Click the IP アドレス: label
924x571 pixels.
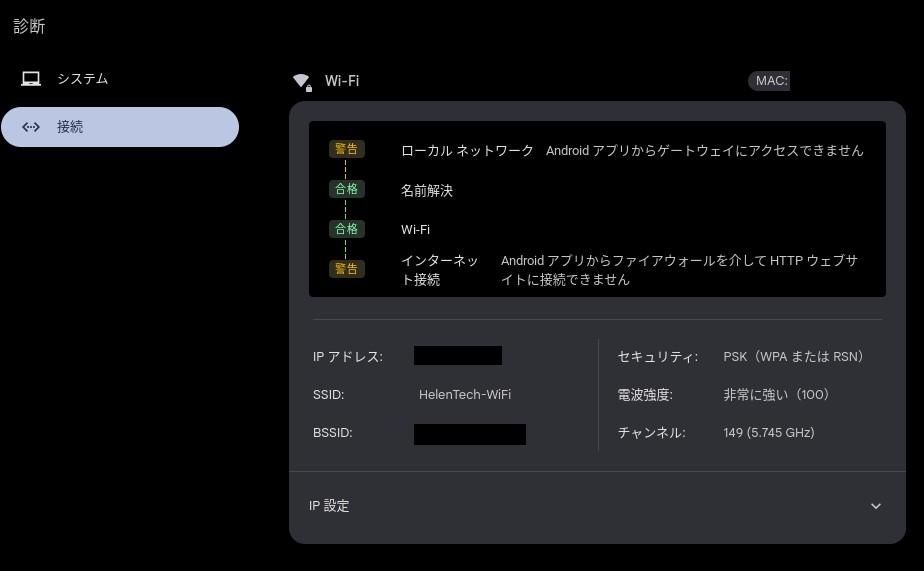point(348,357)
